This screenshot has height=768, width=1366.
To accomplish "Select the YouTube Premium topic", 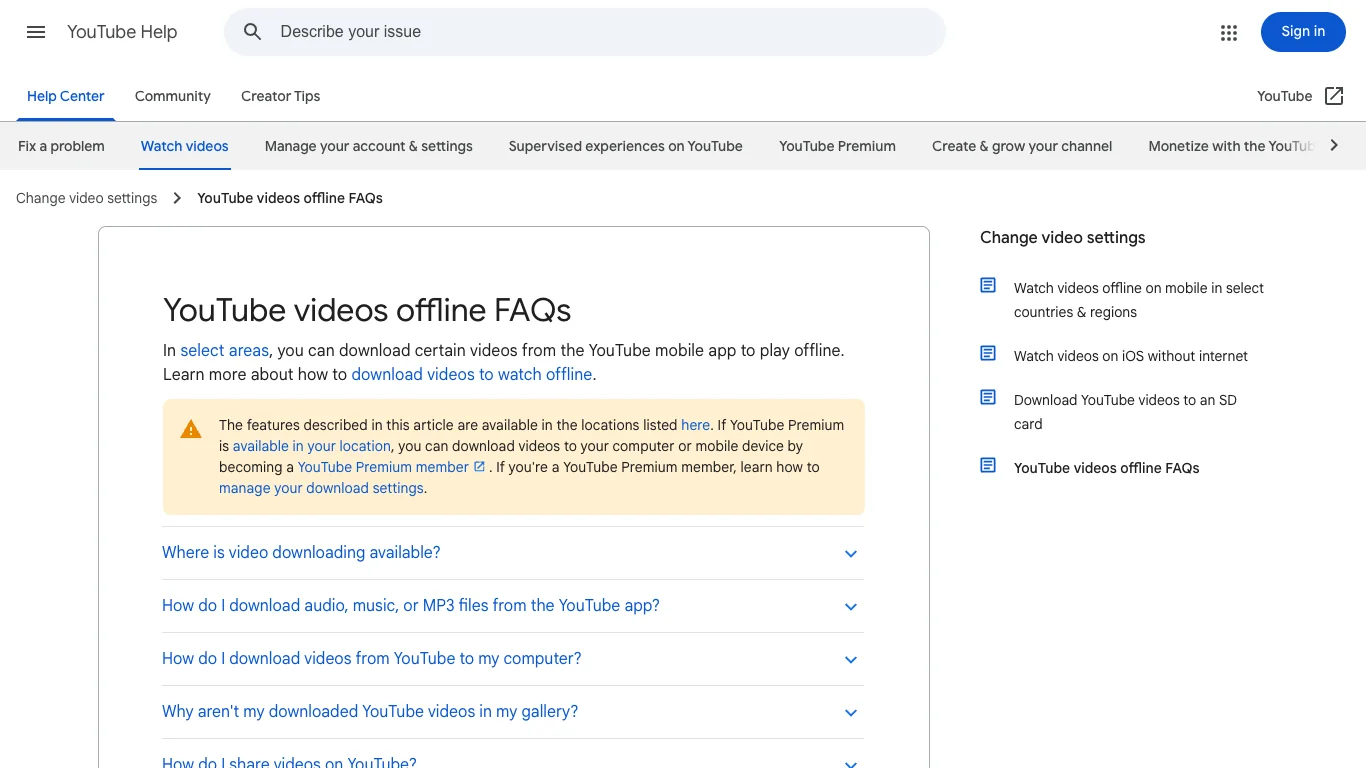I will pyautogui.click(x=838, y=146).
